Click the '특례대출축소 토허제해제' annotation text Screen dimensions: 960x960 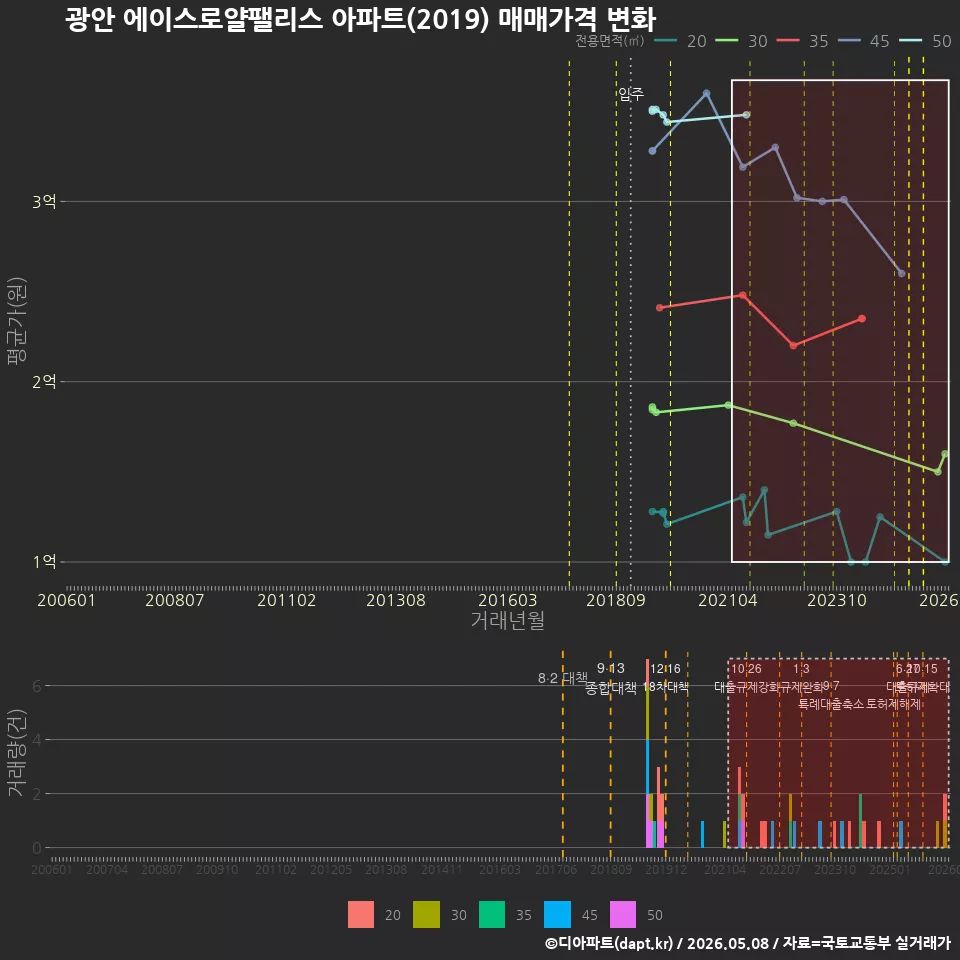[x=860, y=703]
